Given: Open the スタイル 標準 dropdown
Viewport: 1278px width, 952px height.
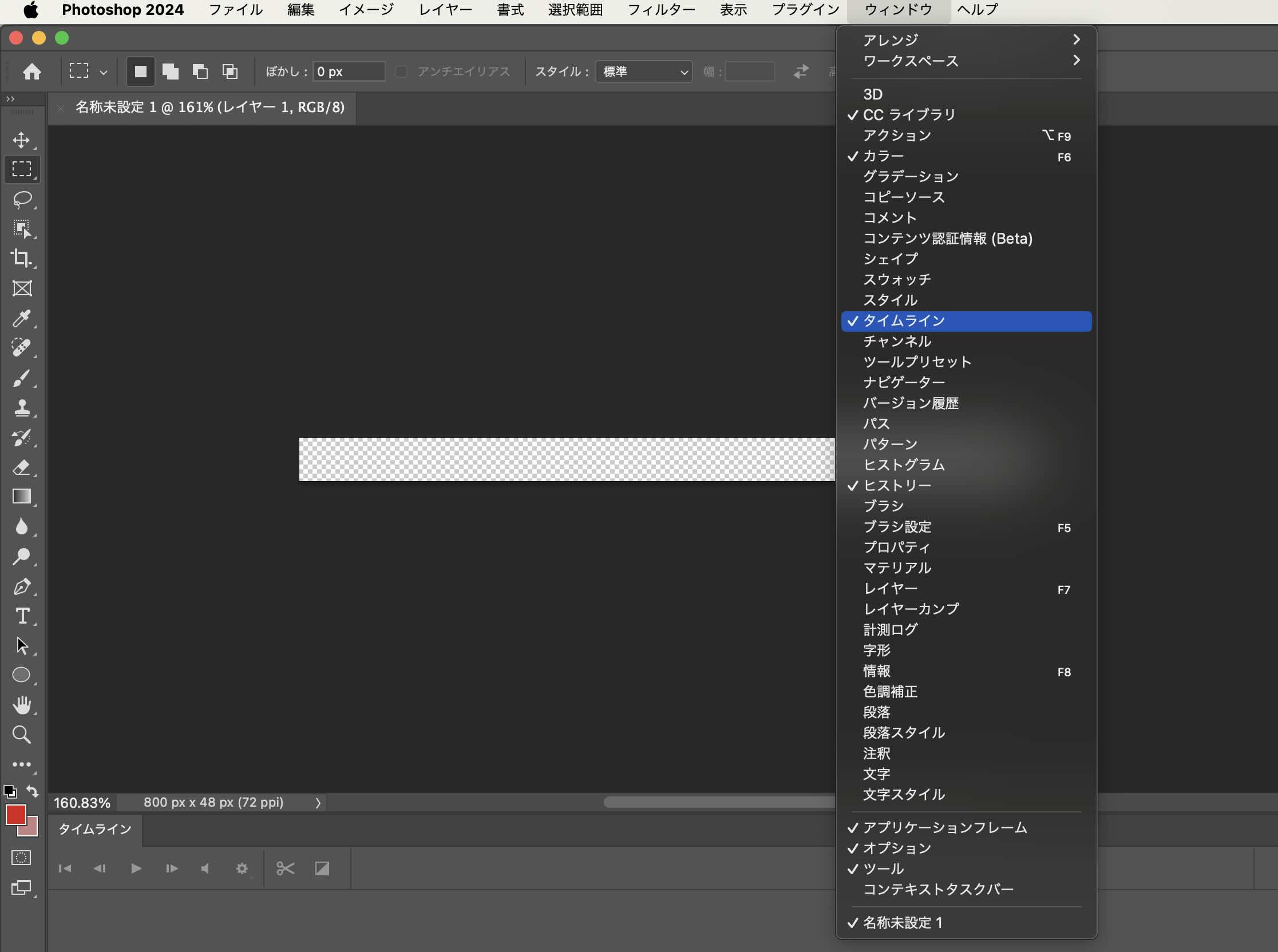Looking at the screenshot, I should pyautogui.click(x=644, y=72).
